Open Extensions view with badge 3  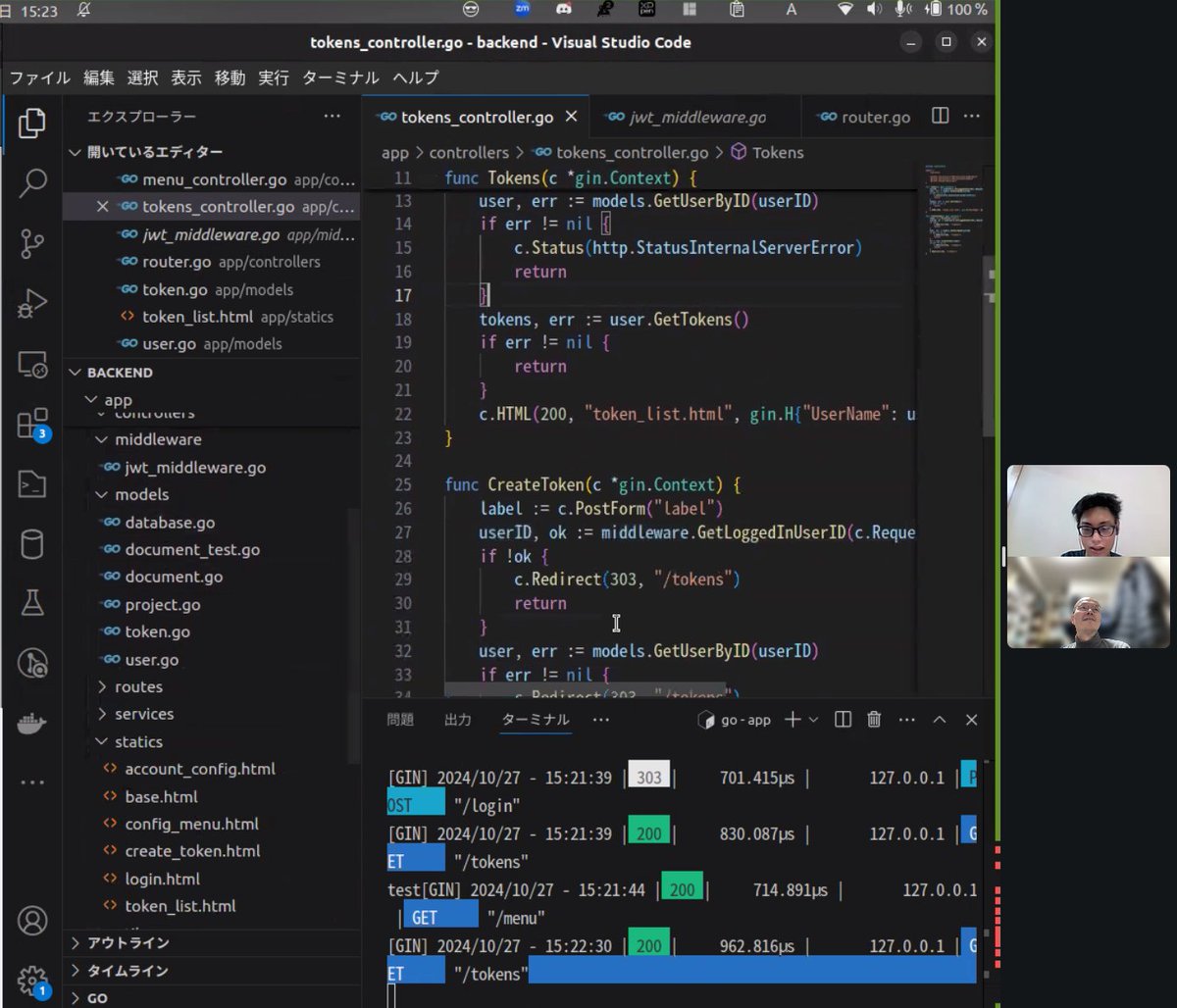coord(32,425)
